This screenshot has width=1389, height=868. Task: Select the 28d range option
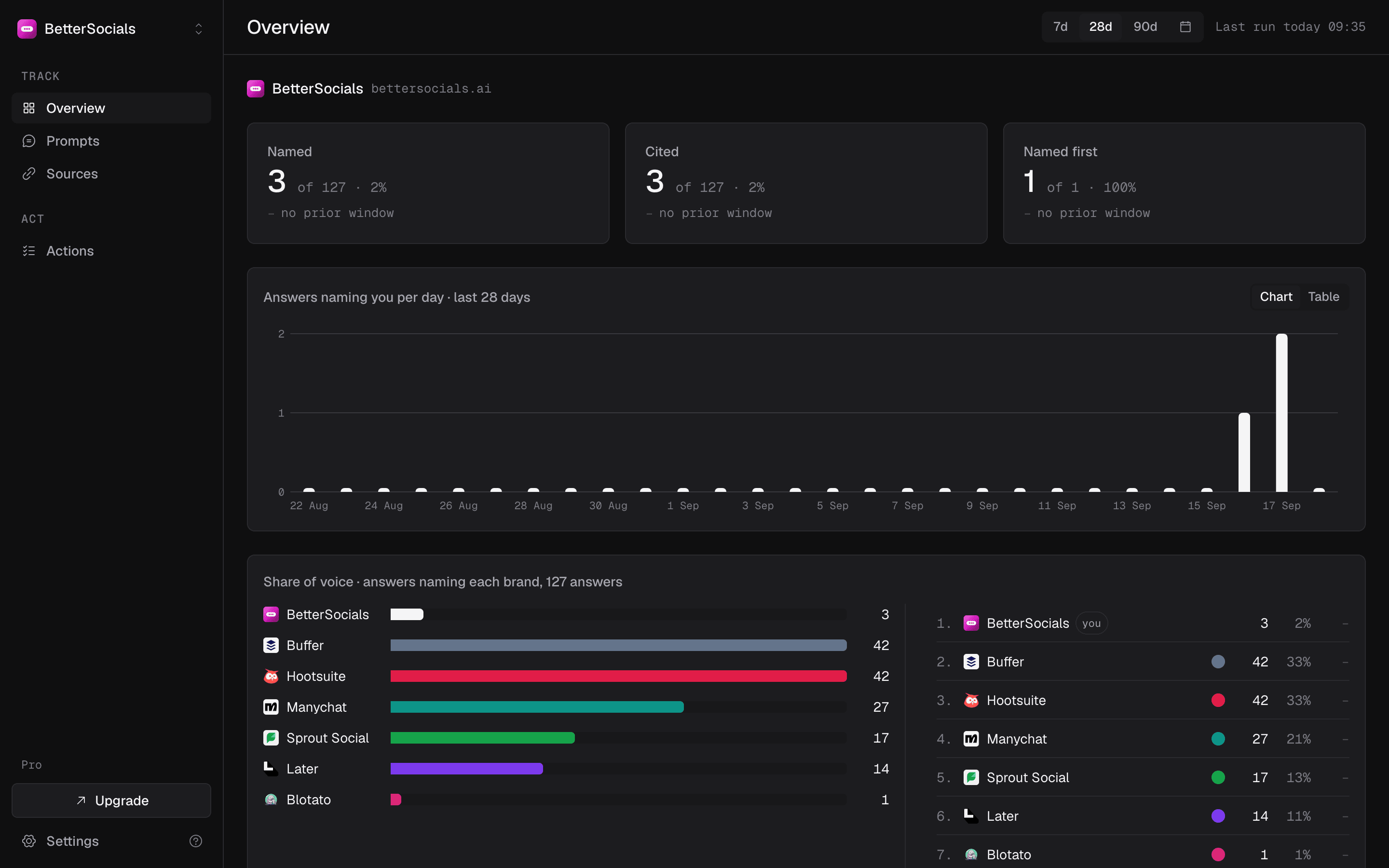pos(1100,27)
